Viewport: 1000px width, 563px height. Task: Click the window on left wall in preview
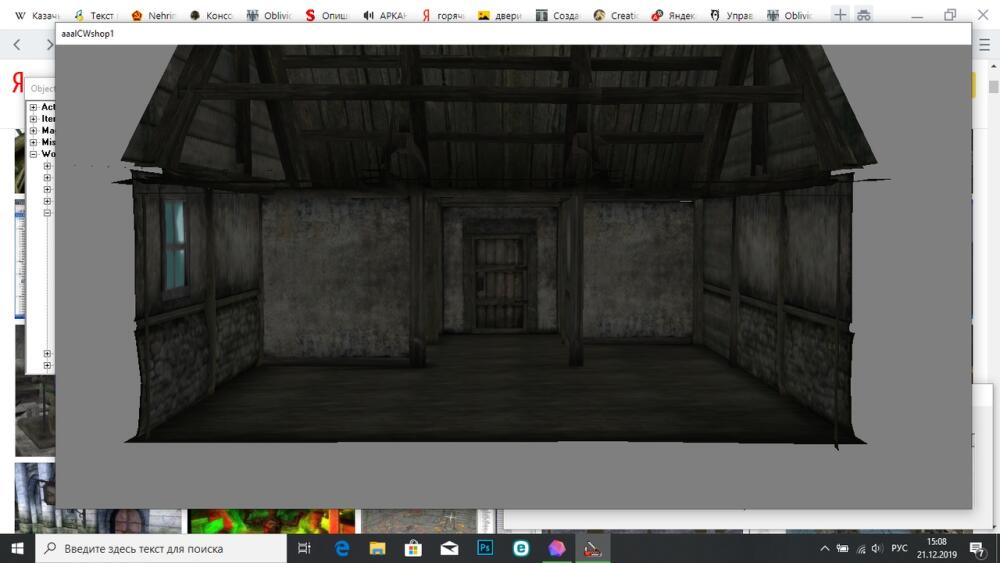[x=174, y=247]
